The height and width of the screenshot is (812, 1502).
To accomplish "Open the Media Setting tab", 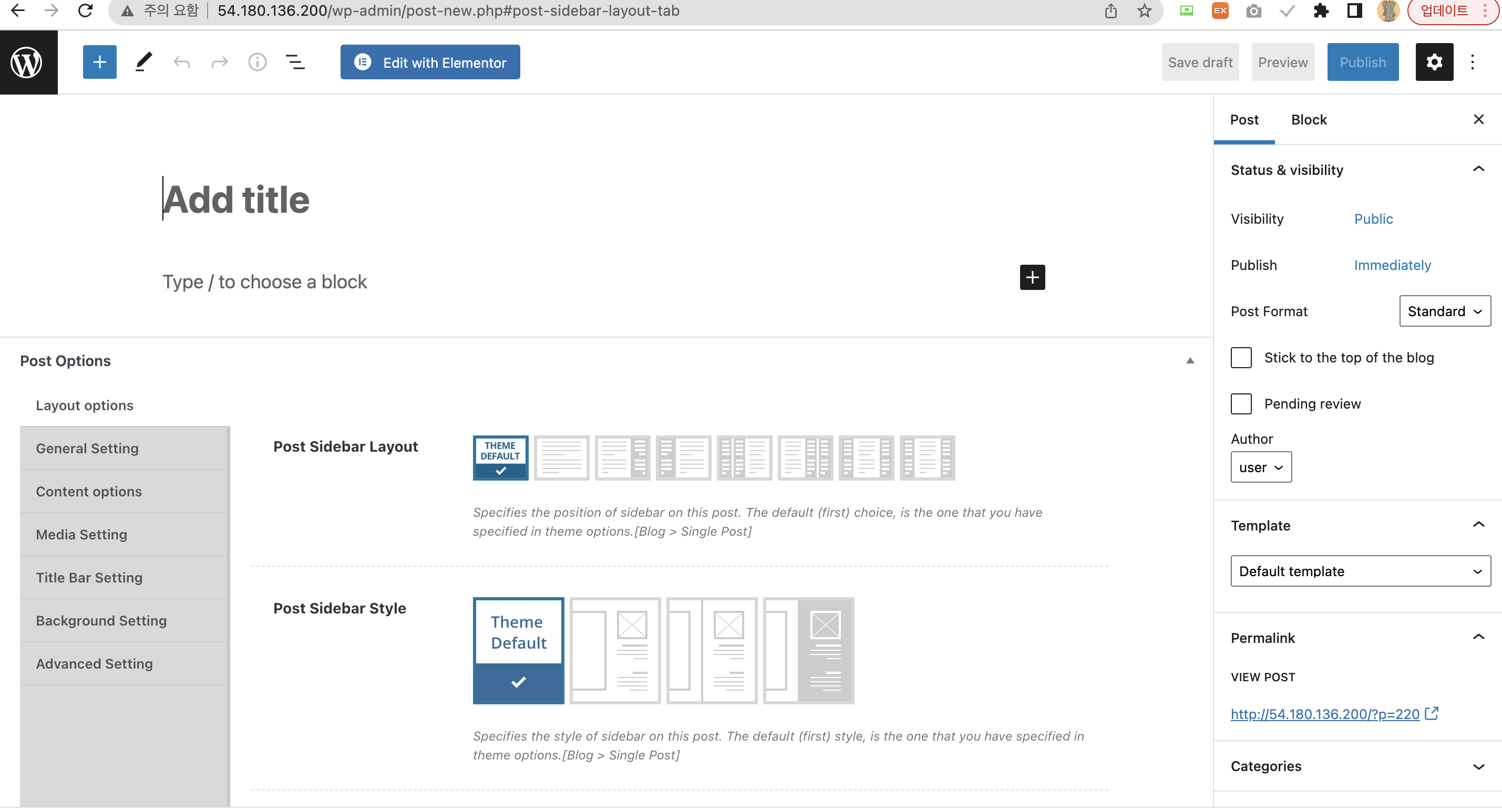I will pyautogui.click(x=81, y=535).
